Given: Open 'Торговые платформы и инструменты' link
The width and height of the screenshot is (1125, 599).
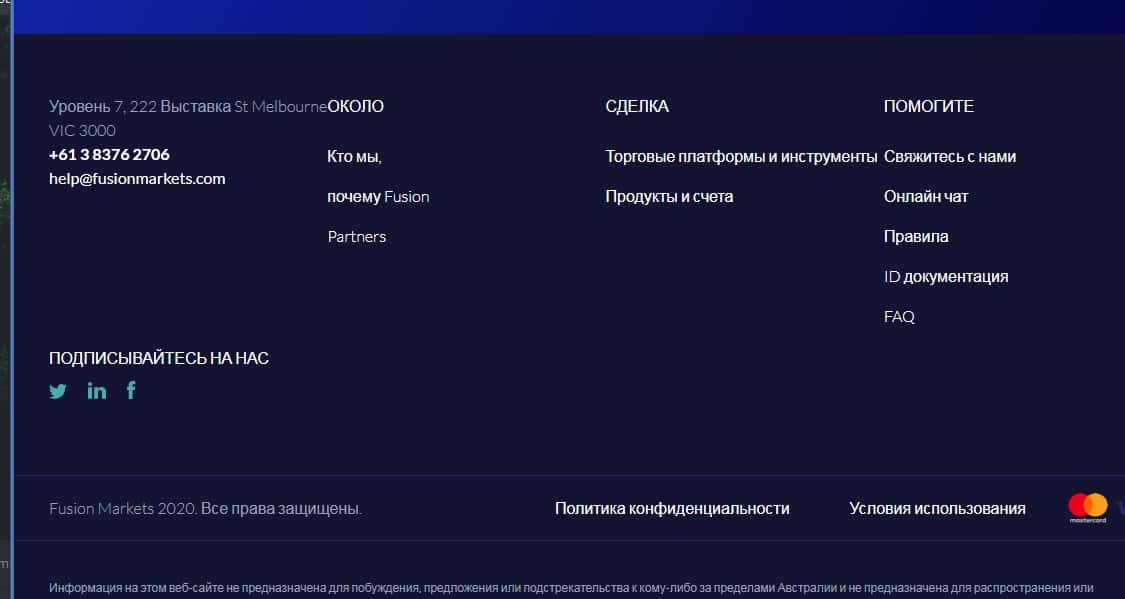Looking at the screenshot, I should click(x=741, y=156).
